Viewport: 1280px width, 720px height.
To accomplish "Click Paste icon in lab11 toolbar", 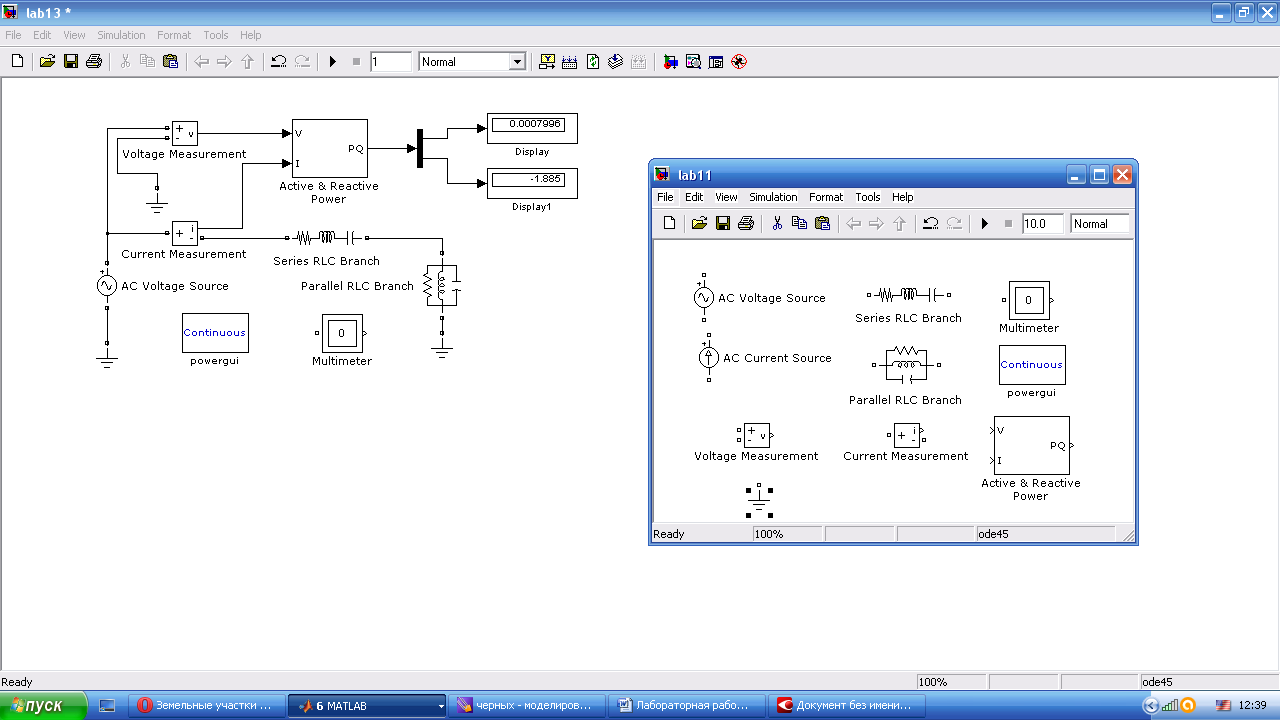I will pos(823,223).
